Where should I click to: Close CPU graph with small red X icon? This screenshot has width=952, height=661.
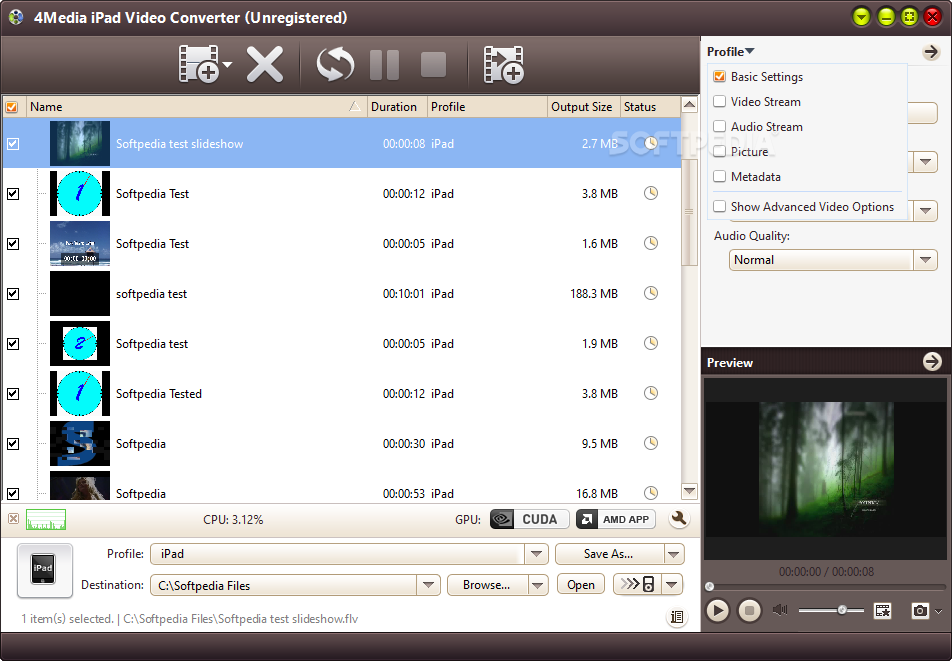point(13,519)
